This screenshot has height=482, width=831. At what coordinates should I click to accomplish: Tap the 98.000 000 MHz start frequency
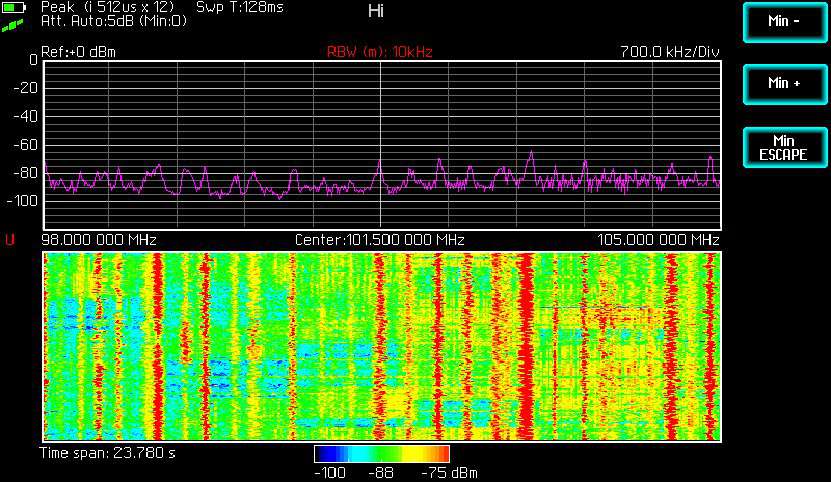point(99,240)
